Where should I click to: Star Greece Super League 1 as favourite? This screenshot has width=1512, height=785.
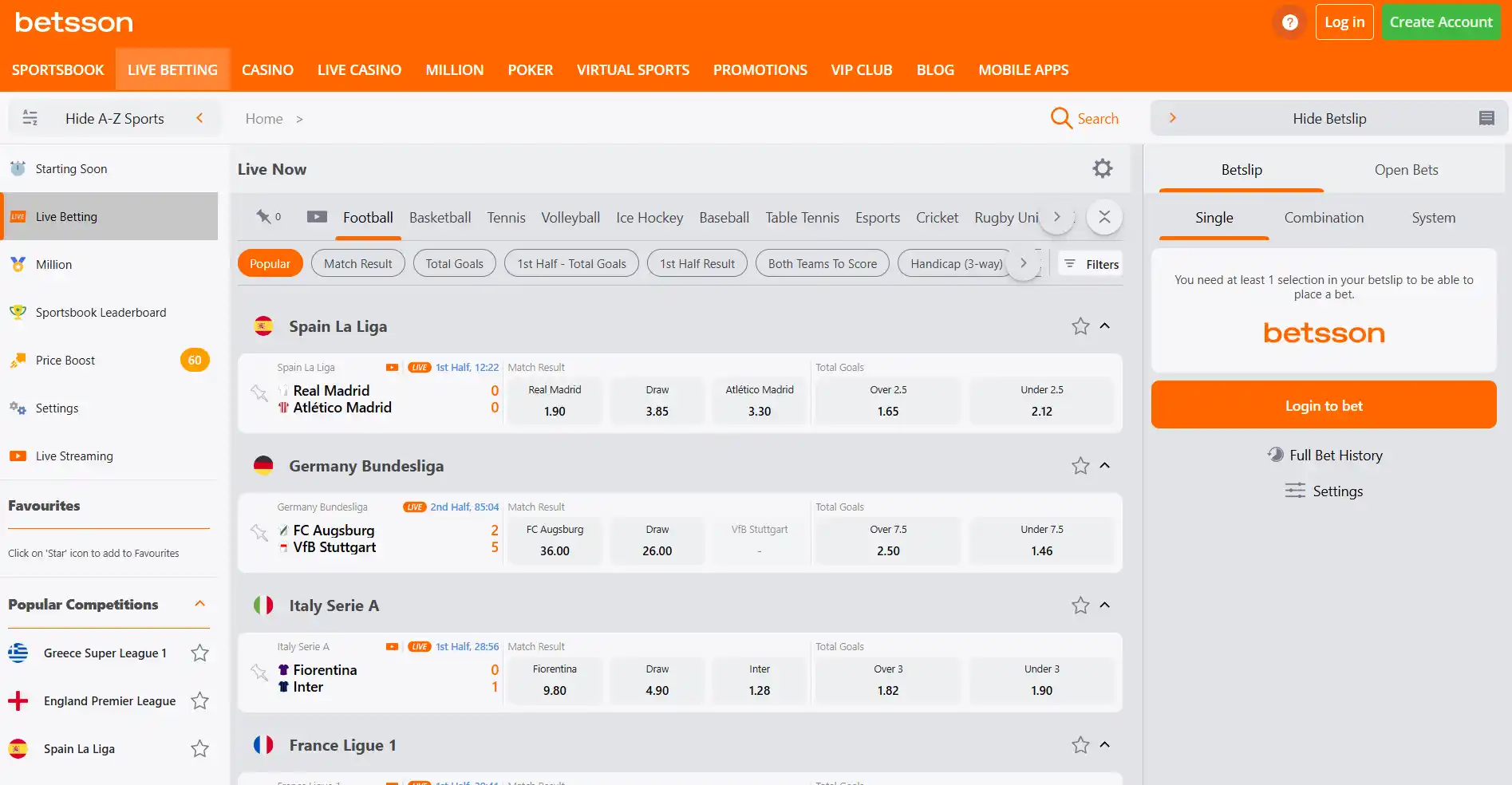tap(199, 653)
